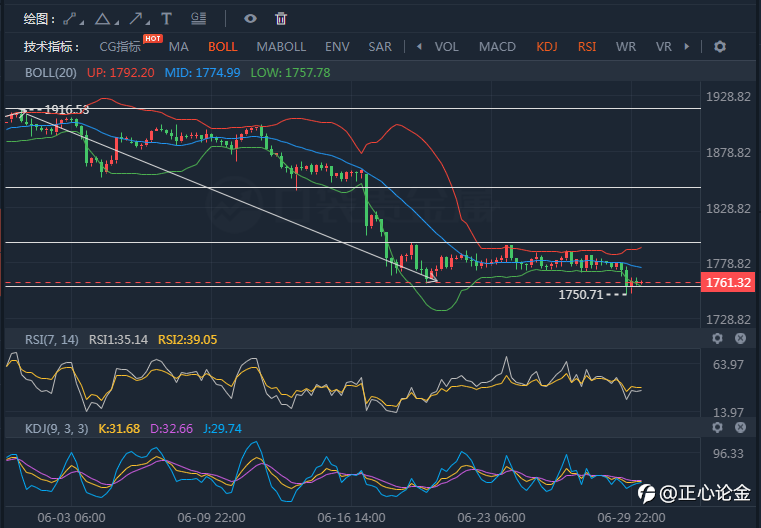Open RSI panel settings gear
Image resolution: width=761 pixels, height=528 pixels.
717,339
